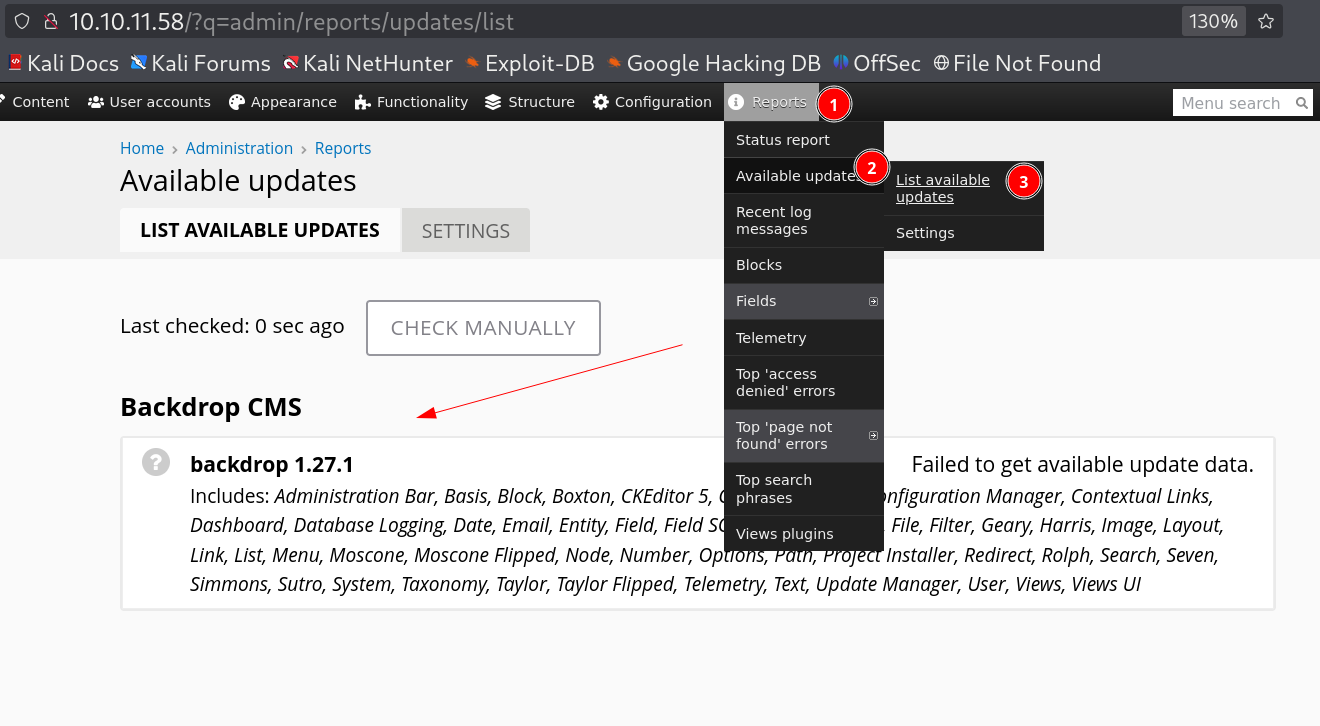Click the 'Last checked: 0 sec ago' text
The image size is (1320, 726).
click(x=232, y=326)
